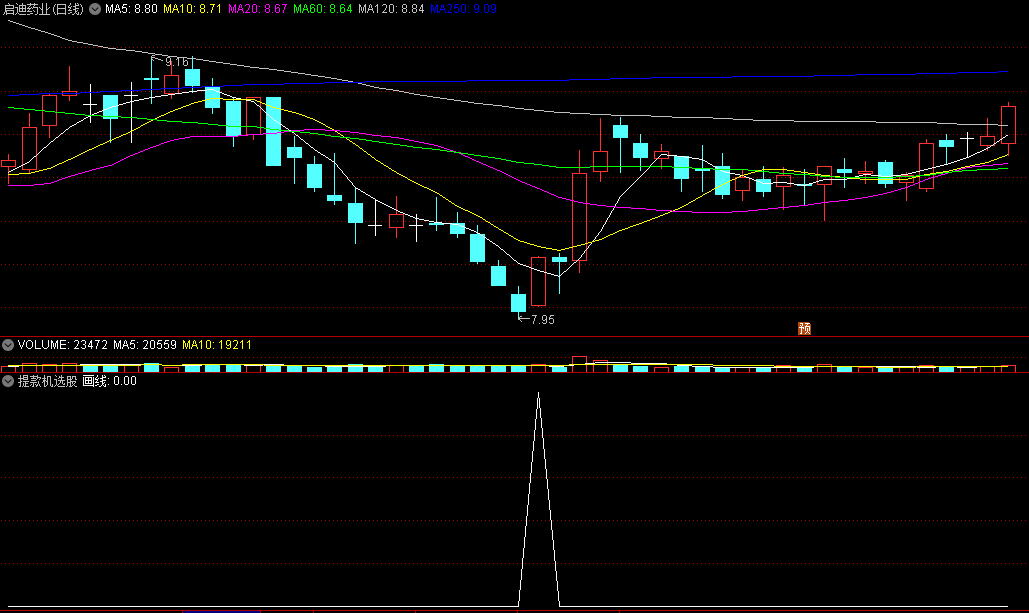Click the 9.16 high price annotation
The height and width of the screenshot is (613, 1029).
tap(177, 62)
